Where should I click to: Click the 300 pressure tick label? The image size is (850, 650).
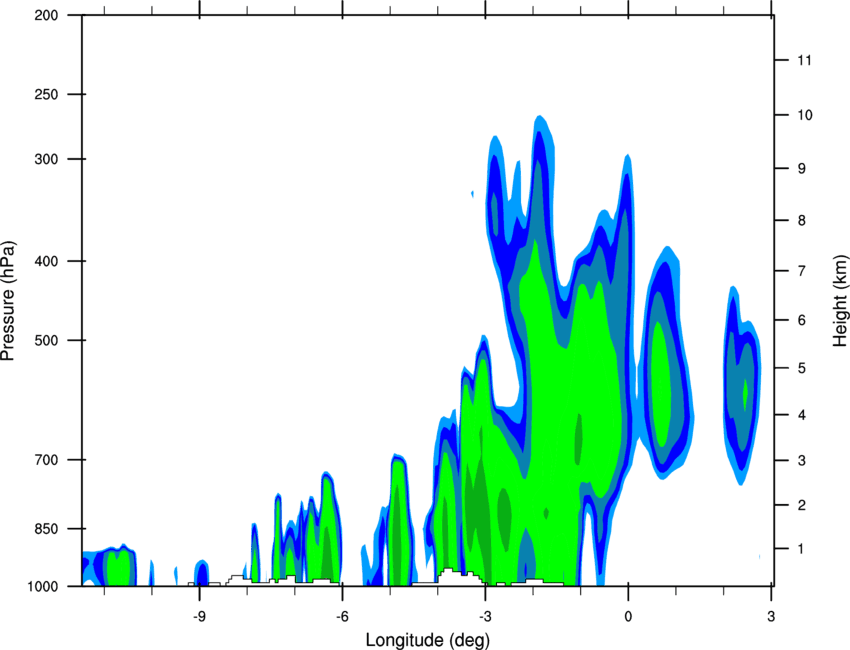click(x=46, y=159)
